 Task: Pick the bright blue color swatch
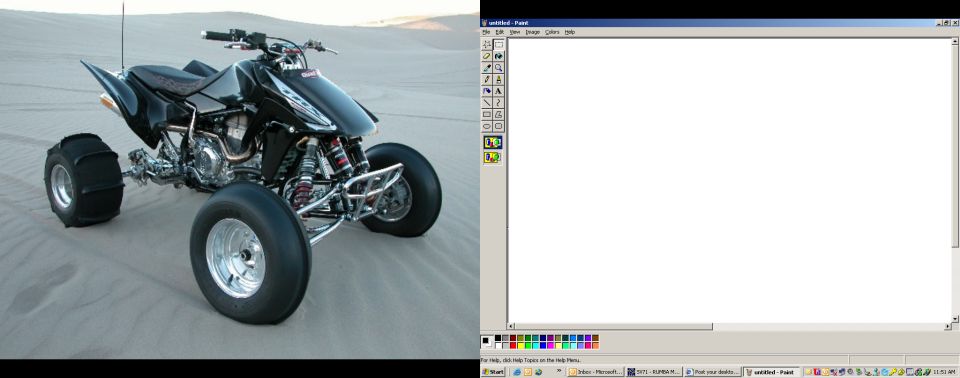coord(543,346)
